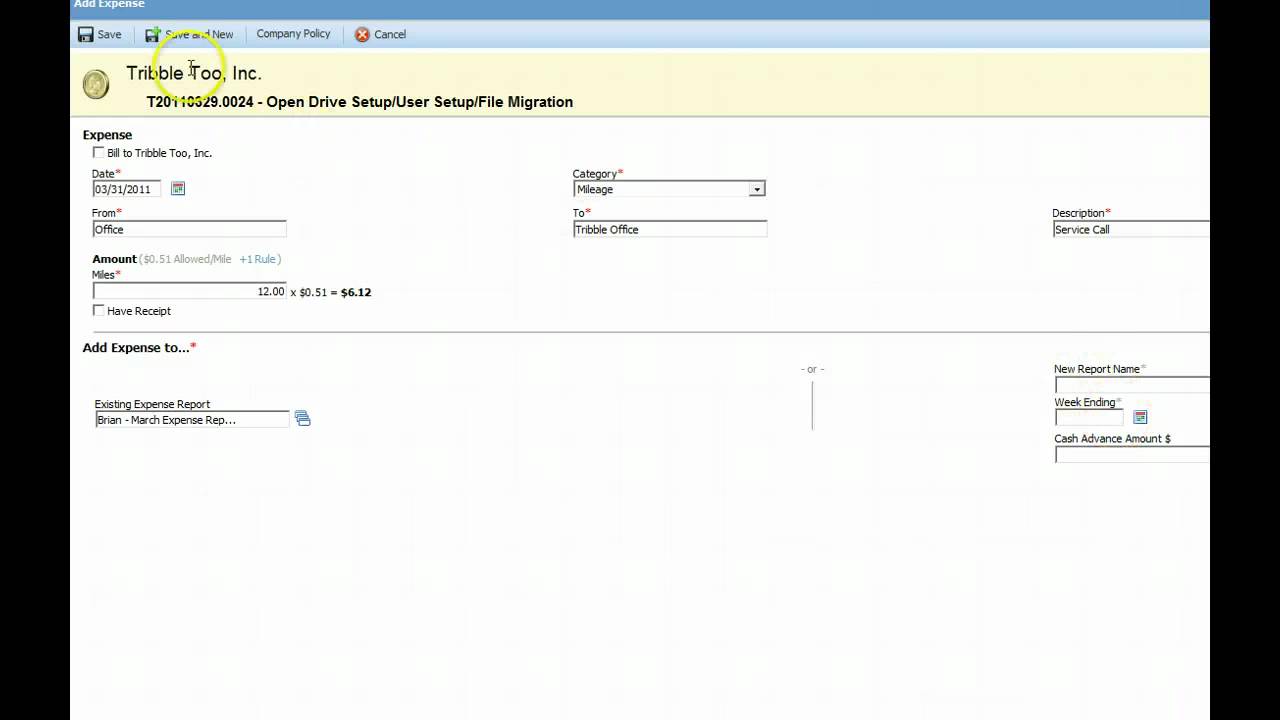1280x720 pixels.
Task: Click the Description field with Service Call
Action: pos(1131,229)
